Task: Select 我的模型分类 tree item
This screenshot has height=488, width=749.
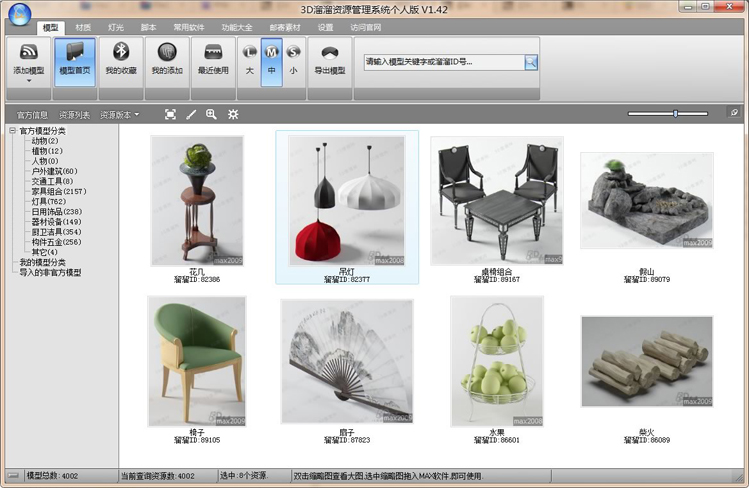Action: tap(43, 262)
